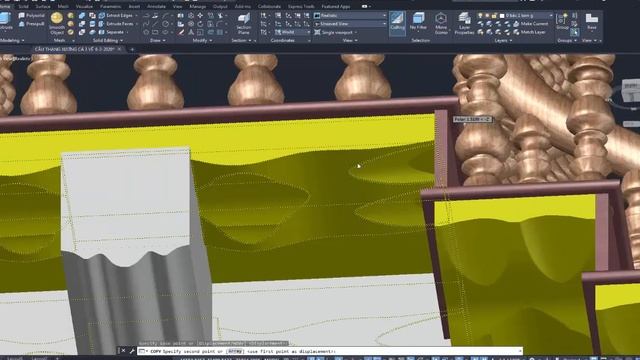Activate the Presspull tool
640x360 pixels.
pos(32,24)
